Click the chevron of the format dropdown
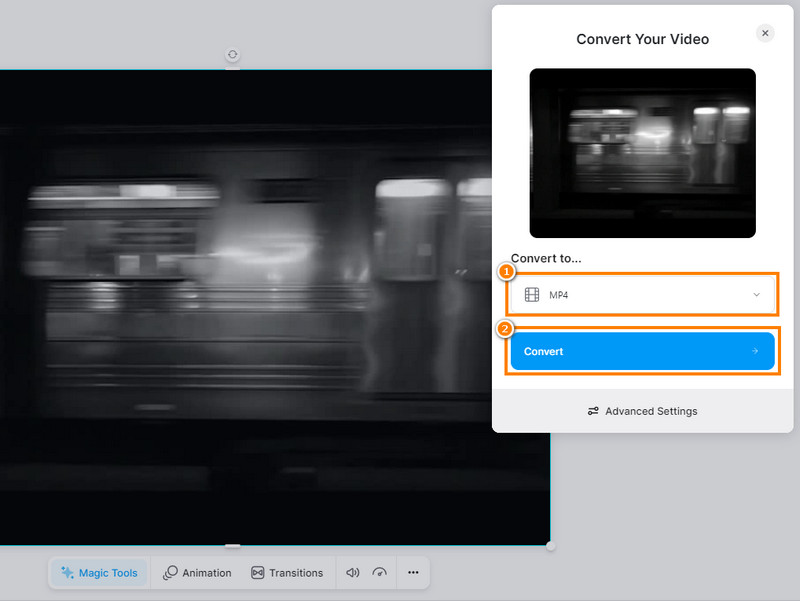This screenshot has height=601, width=800. pos(757,294)
